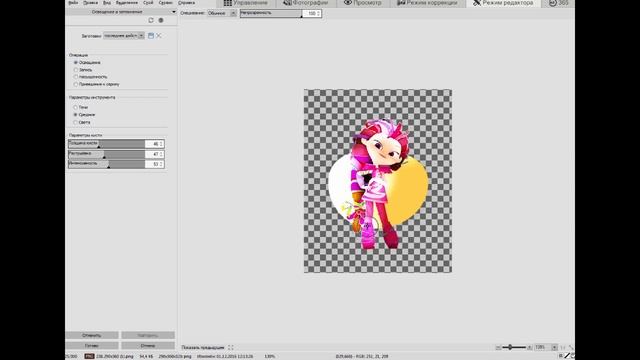
Task: Select the Затемнение radio button
Action: tap(76, 70)
